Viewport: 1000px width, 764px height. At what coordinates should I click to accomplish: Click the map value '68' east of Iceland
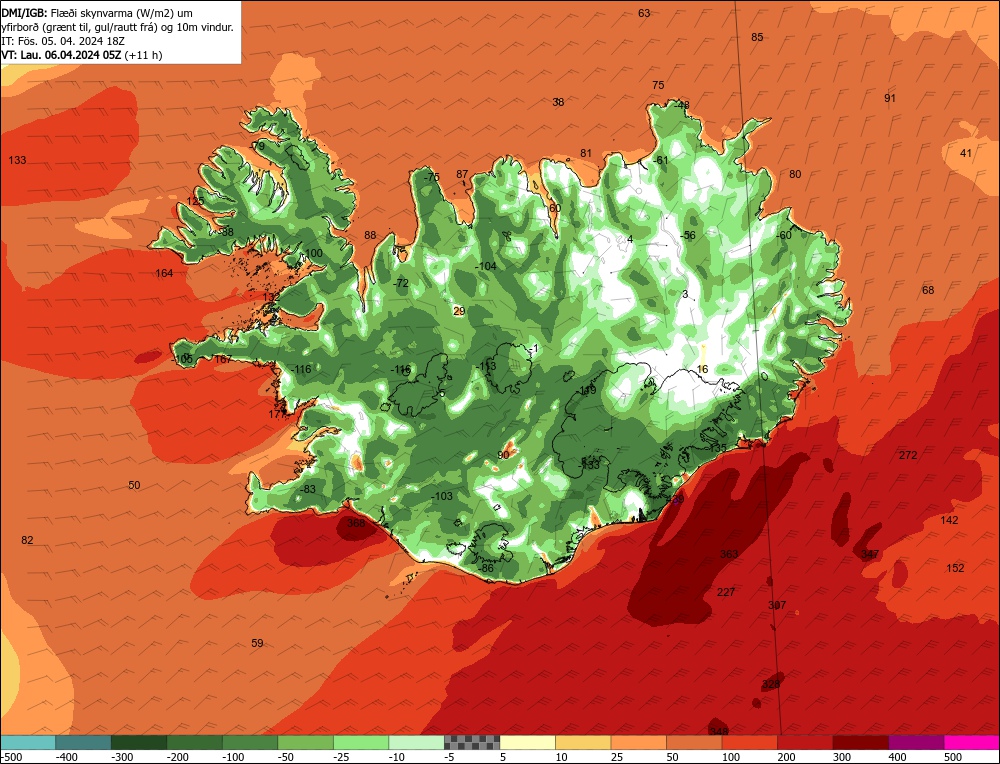coord(928,291)
